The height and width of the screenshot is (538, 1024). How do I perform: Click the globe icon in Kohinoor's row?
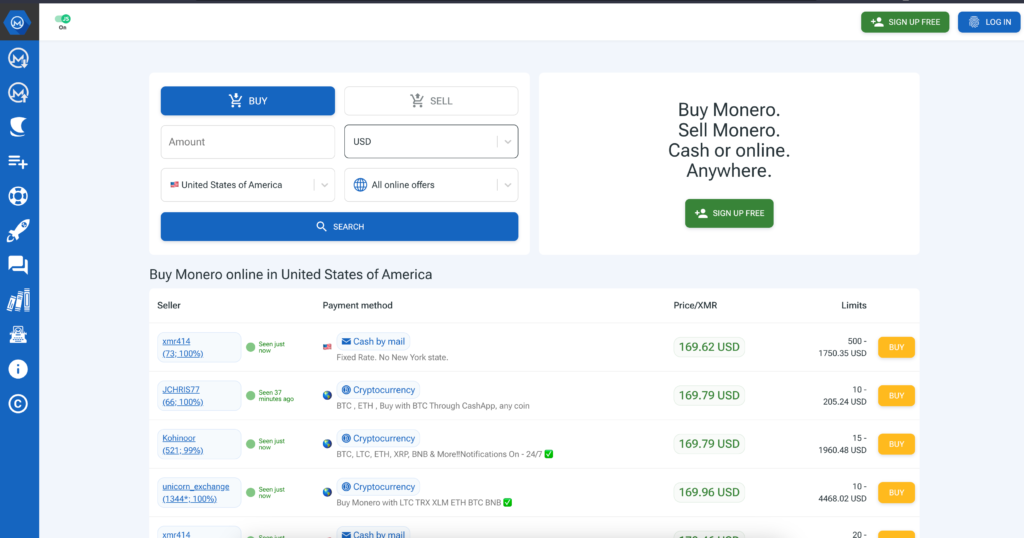point(327,444)
